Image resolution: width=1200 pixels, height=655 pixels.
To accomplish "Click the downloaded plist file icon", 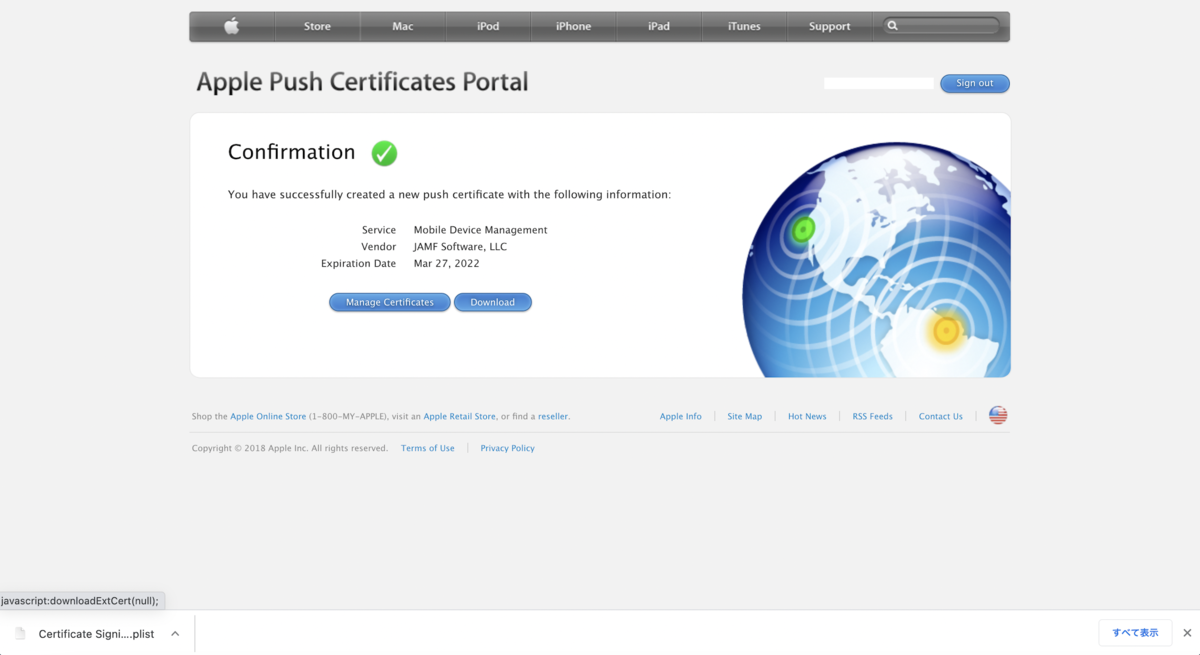I will tap(20, 634).
